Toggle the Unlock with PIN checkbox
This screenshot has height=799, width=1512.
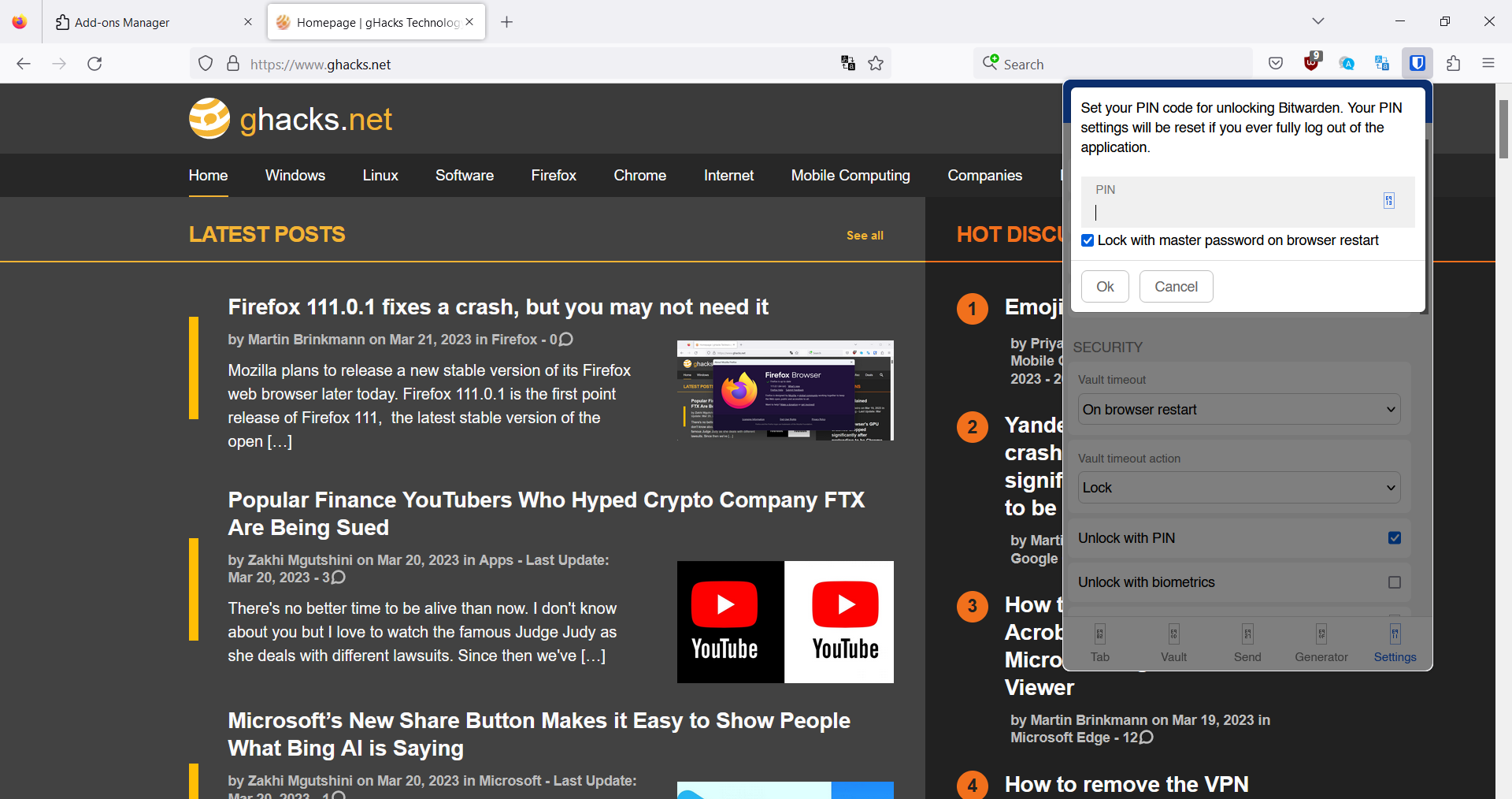click(1394, 538)
